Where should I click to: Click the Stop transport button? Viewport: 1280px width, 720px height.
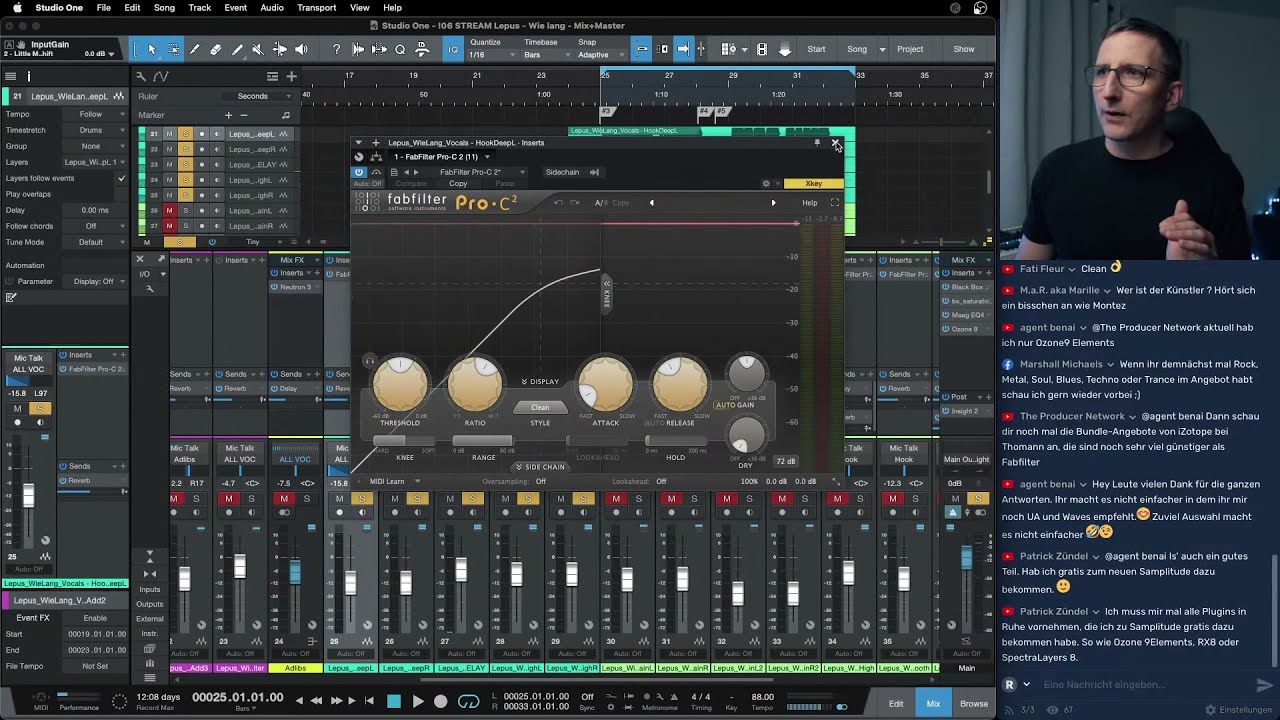394,702
